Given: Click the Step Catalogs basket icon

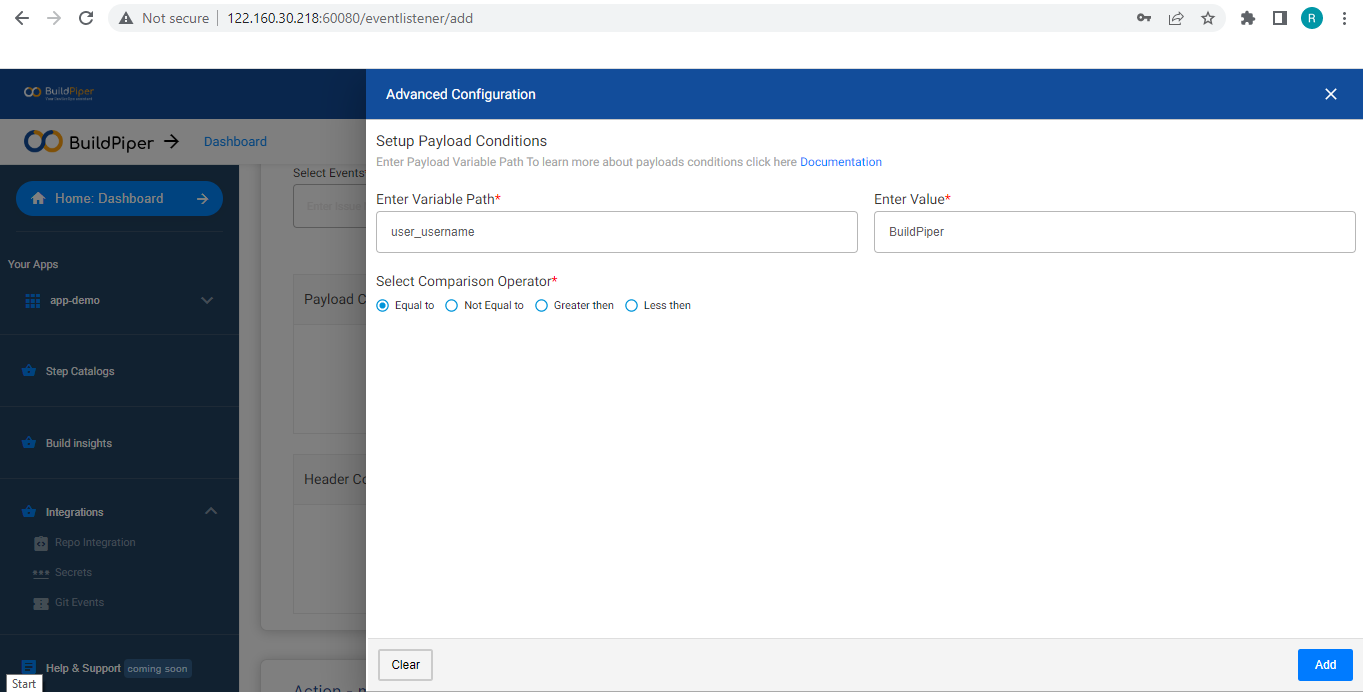Looking at the screenshot, I should pyautogui.click(x=29, y=371).
